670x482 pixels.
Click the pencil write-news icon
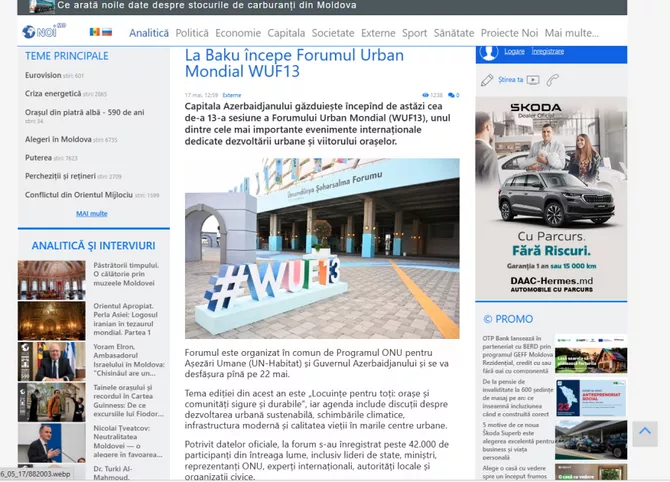tap(487, 80)
